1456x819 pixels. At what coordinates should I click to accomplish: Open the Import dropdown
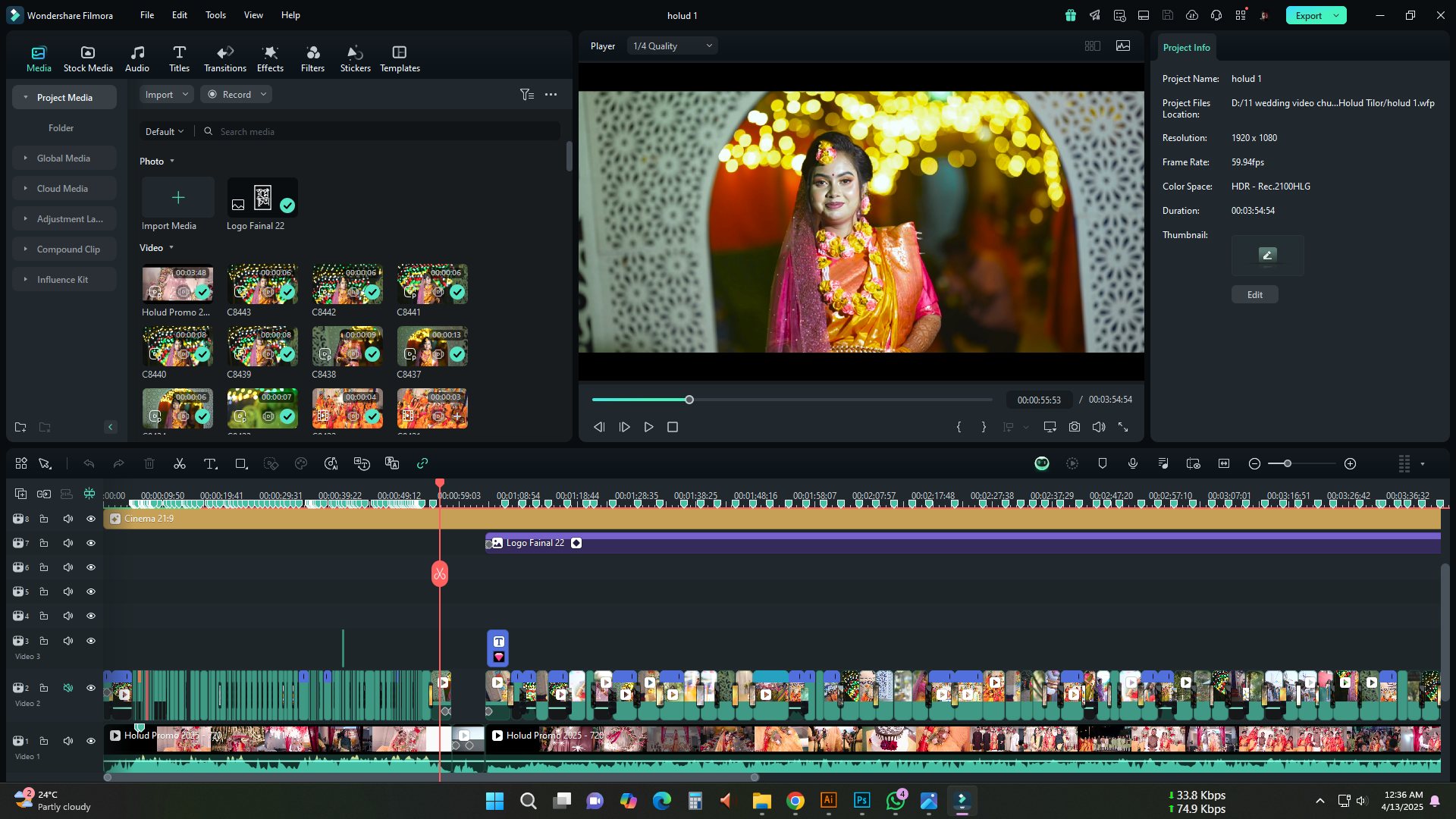[166, 95]
